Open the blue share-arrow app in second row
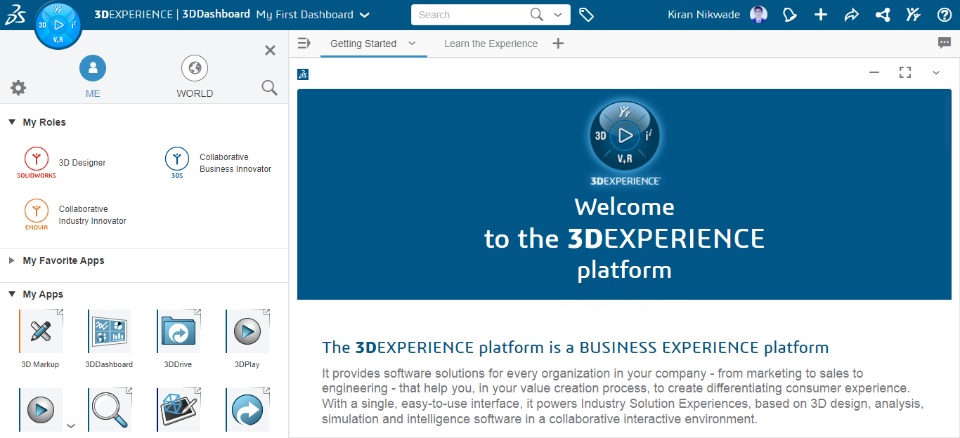Viewport: 960px width, 438px height. [247, 409]
